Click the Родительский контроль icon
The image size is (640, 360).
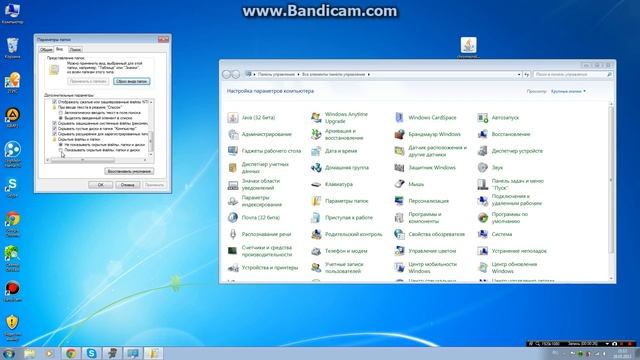pos(316,234)
